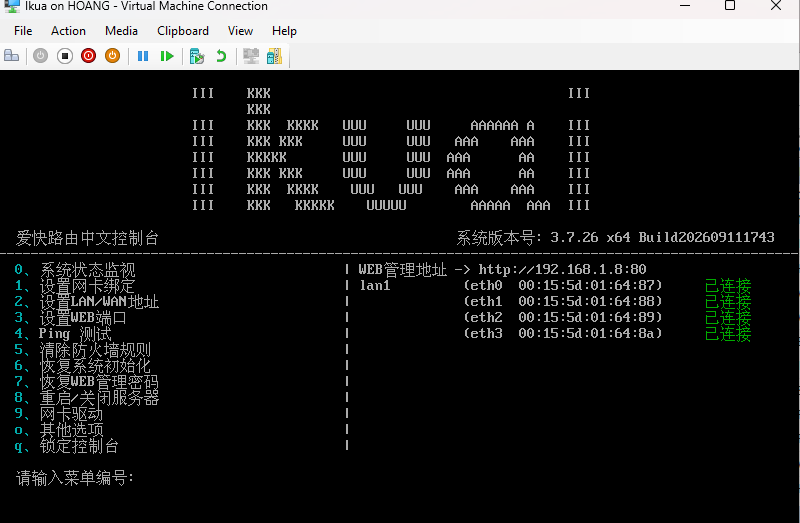
Task: Click menu option 5 清除防火墙规则
Action: 83,350
